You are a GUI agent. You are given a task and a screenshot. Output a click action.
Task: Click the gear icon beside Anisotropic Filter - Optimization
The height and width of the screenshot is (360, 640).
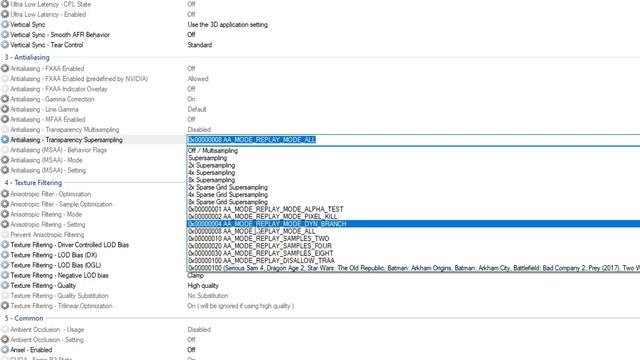click(x=5, y=194)
